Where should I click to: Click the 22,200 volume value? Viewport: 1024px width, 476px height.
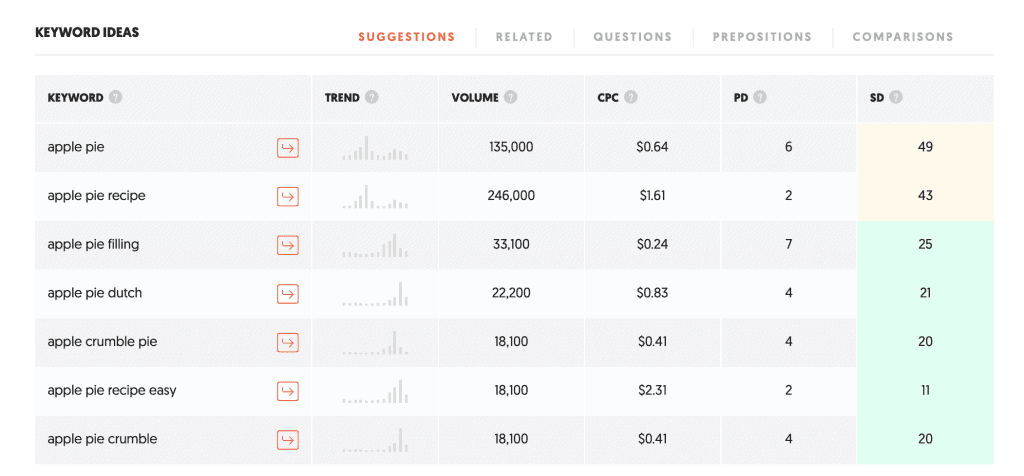[x=511, y=293]
